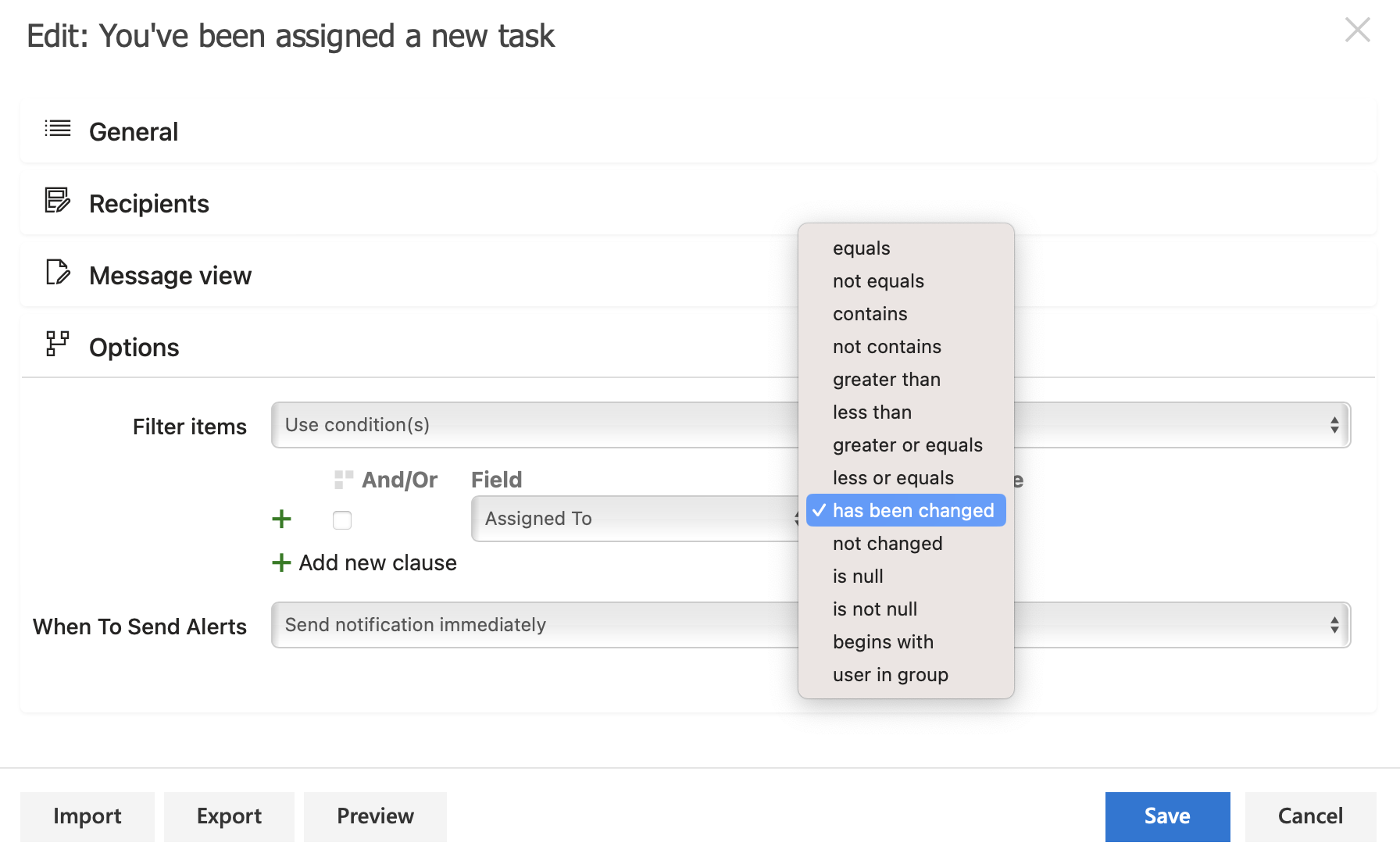
Task: Click the General section list icon
Action: point(56,130)
